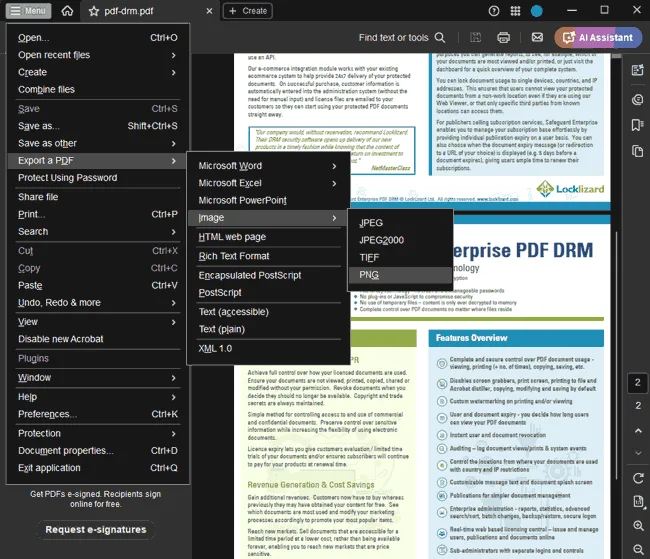Image resolution: width=650 pixels, height=559 pixels.
Task: Click the Home icon
Action: [67, 11]
